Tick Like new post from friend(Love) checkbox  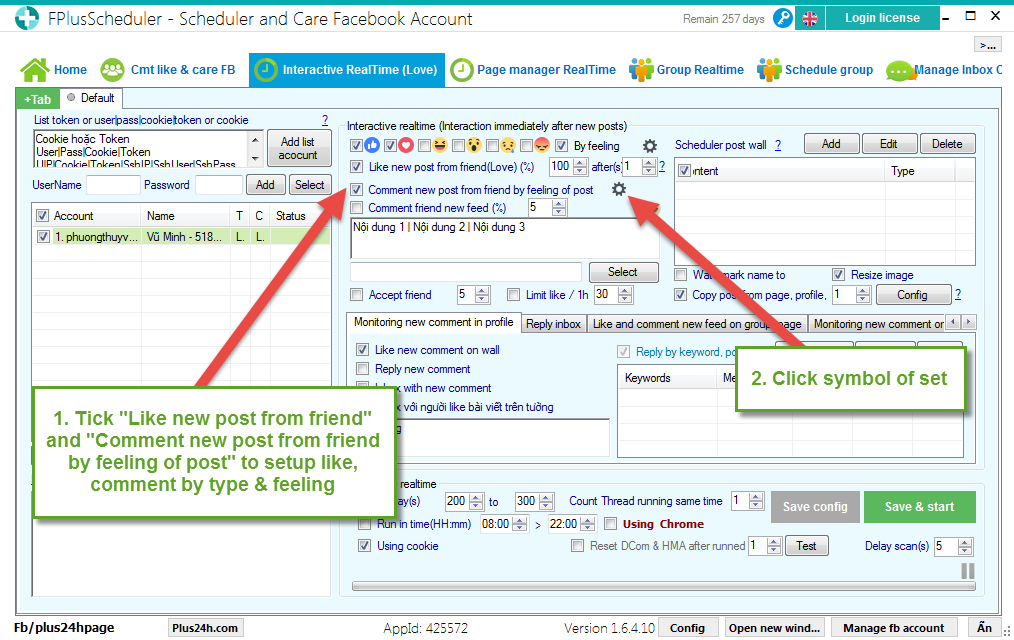pyautogui.click(x=356, y=167)
